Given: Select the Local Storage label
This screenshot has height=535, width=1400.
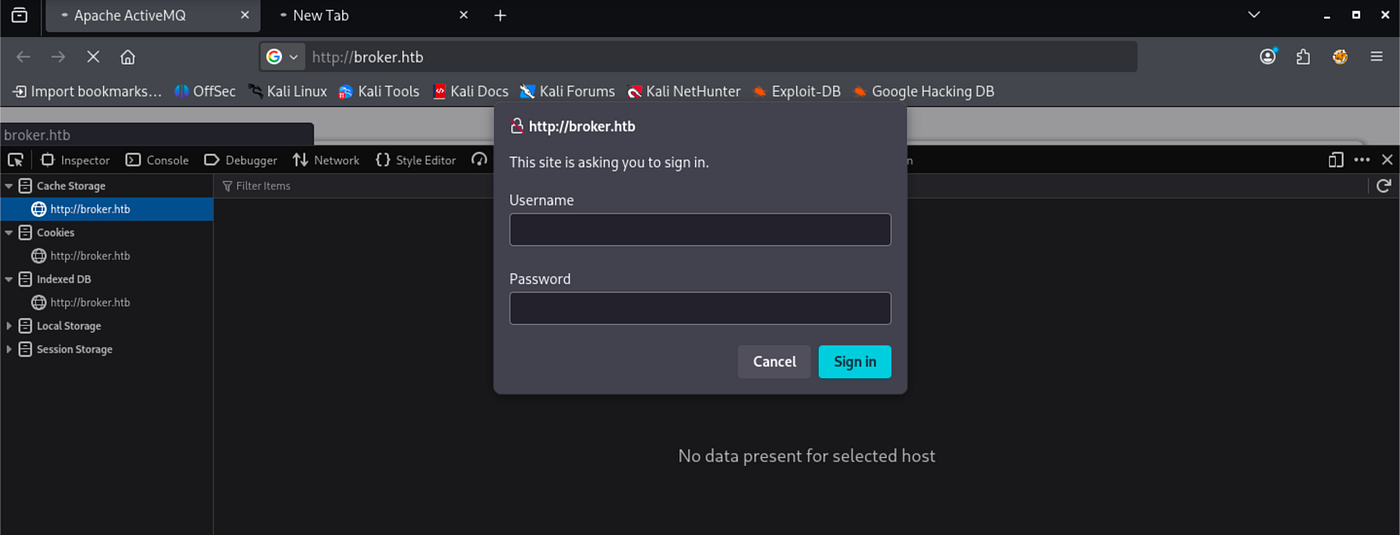Looking at the screenshot, I should click(69, 326).
